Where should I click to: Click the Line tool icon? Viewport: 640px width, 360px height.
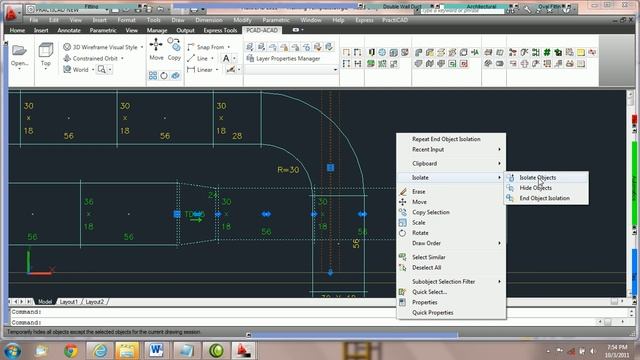191,58
